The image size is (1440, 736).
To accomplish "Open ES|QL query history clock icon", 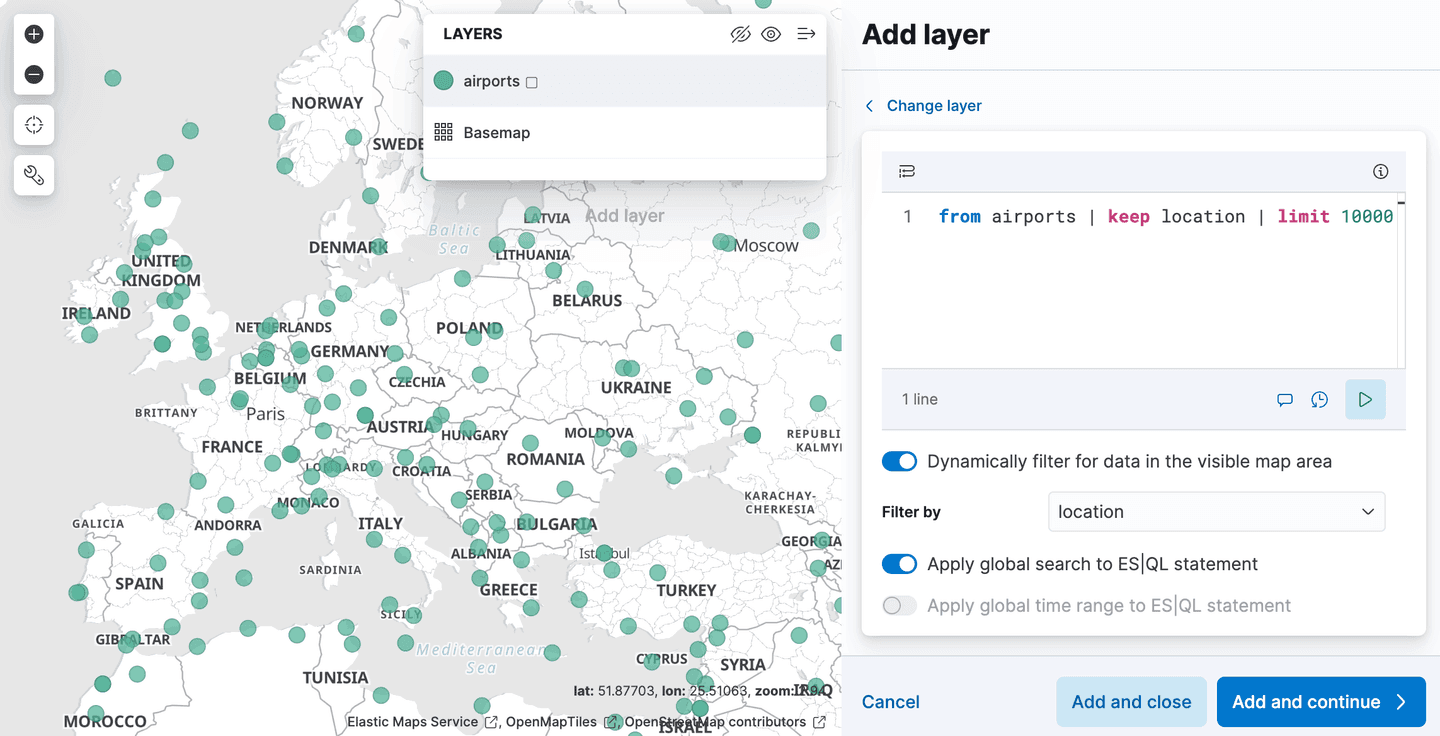I will pyautogui.click(x=1320, y=399).
